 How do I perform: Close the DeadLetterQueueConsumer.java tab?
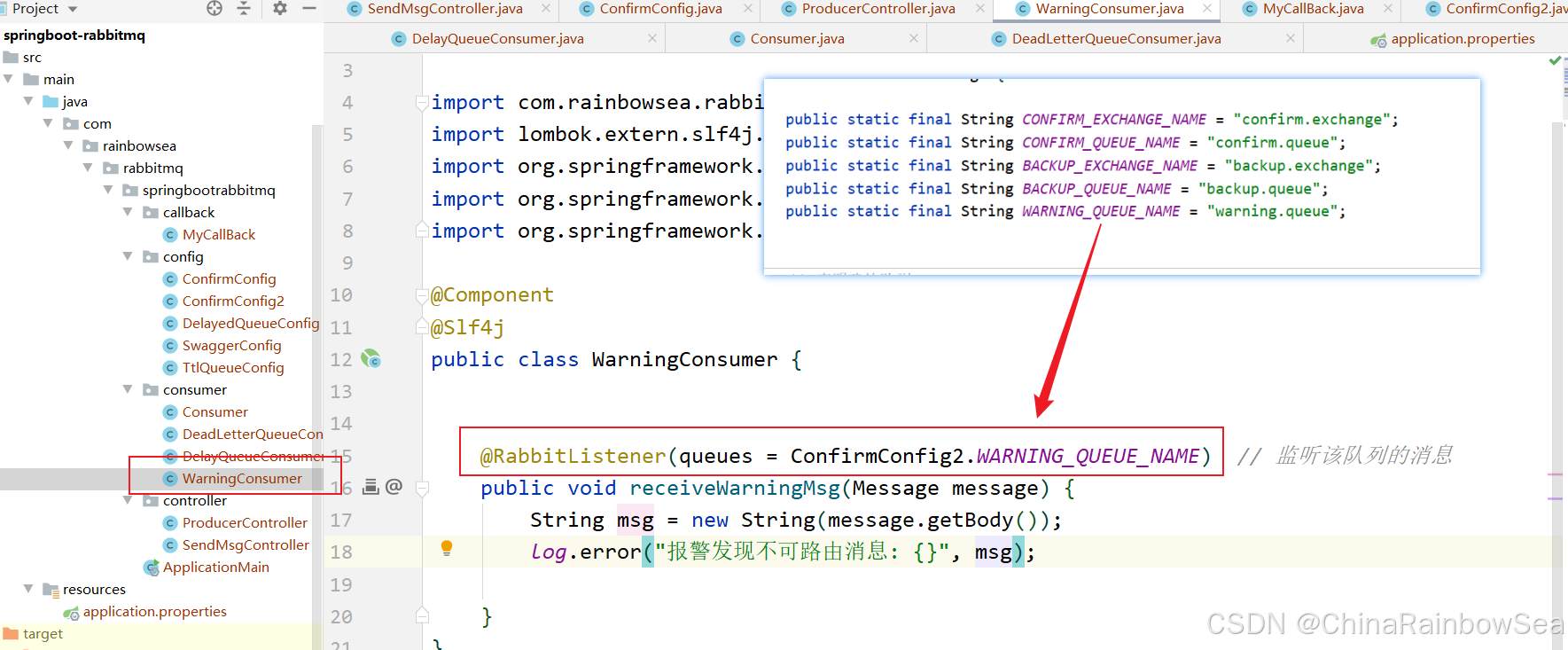pos(1291,39)
